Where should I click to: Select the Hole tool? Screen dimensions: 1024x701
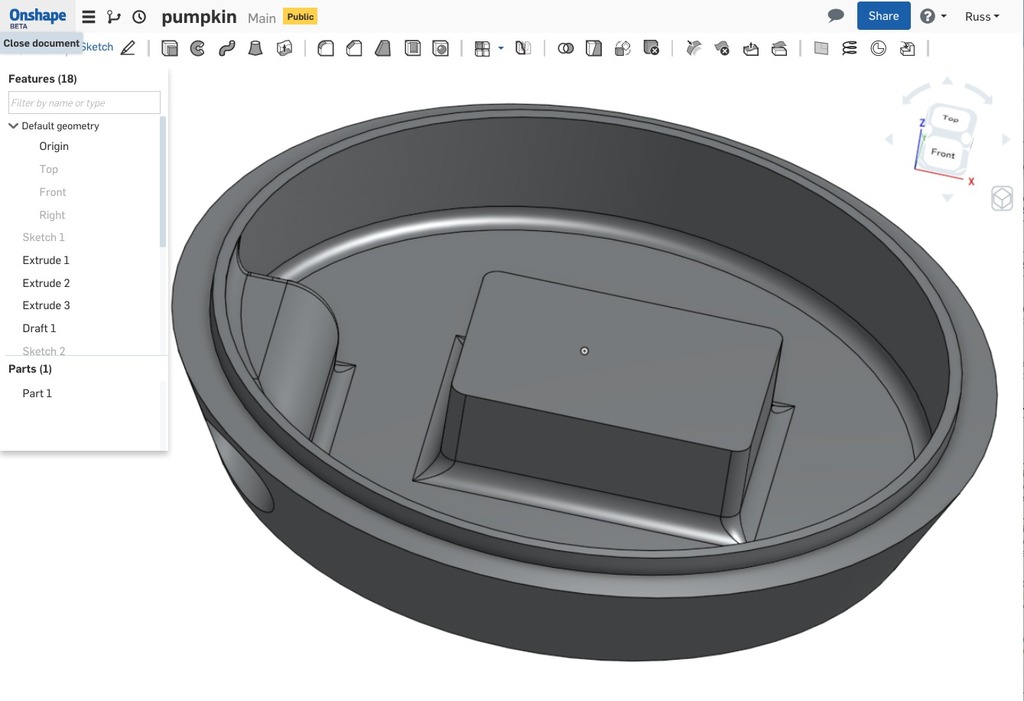point(441,48)
